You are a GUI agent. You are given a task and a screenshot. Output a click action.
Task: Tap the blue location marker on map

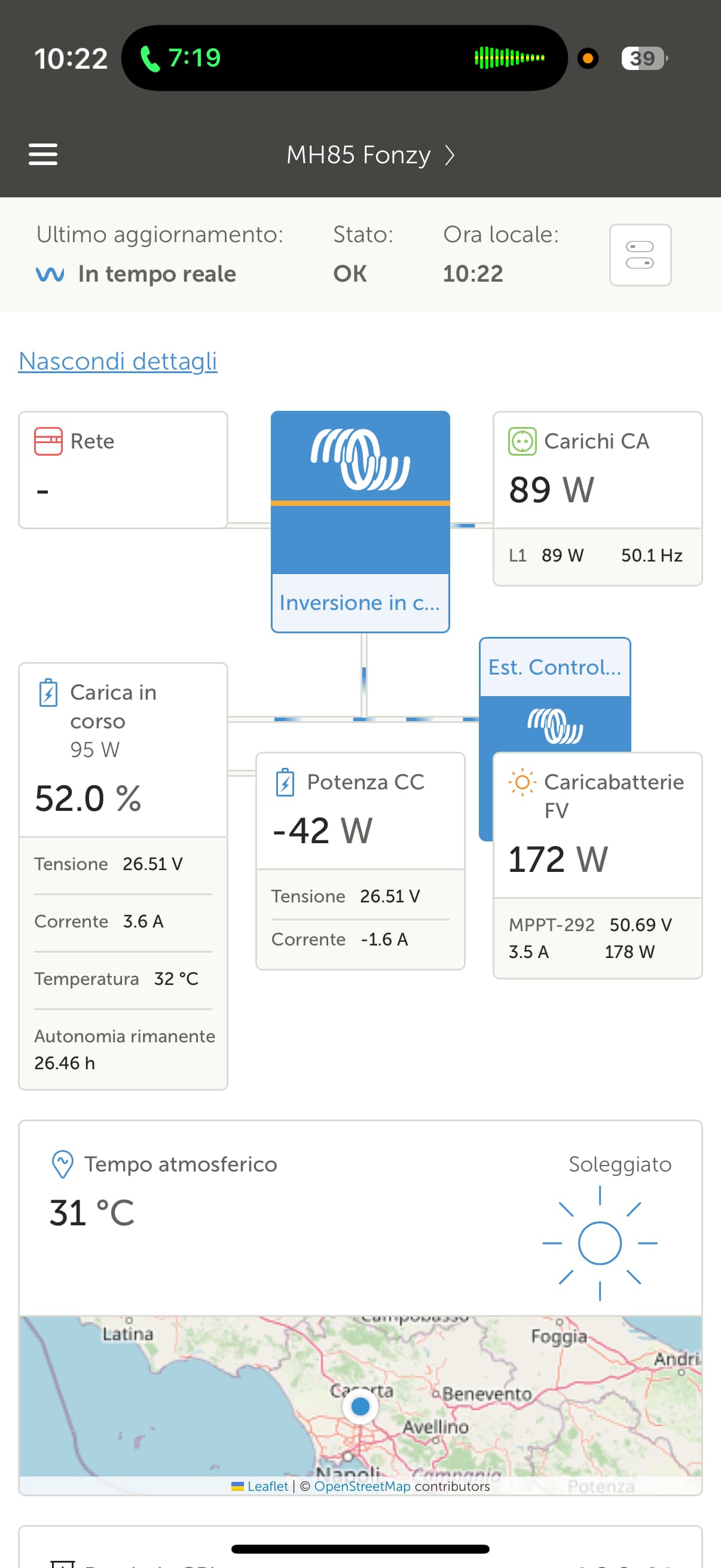(x=360, y=1407)
